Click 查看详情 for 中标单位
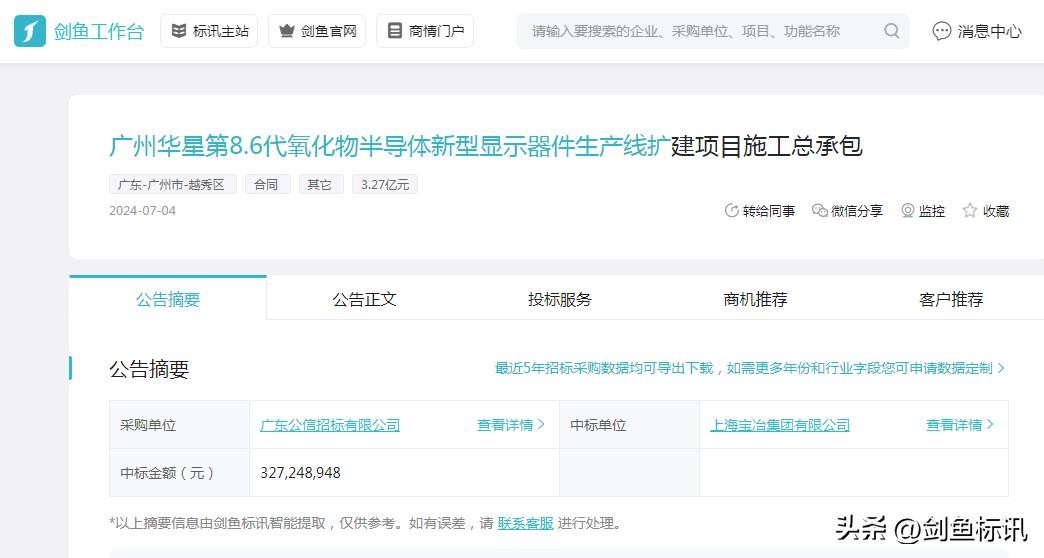The height and width of the screenshot is (558, 1044). coord(959,425)
